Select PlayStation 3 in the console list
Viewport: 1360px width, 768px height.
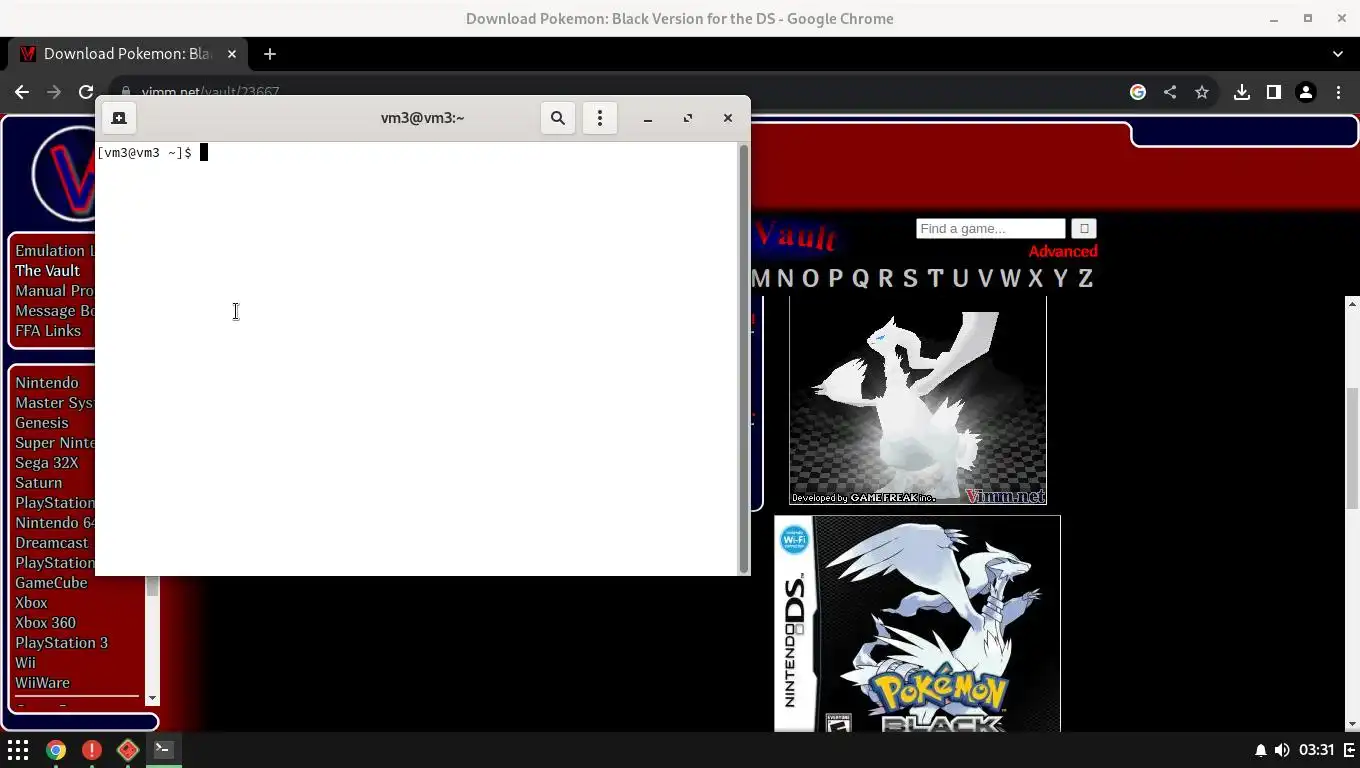(x=61, y=643)
